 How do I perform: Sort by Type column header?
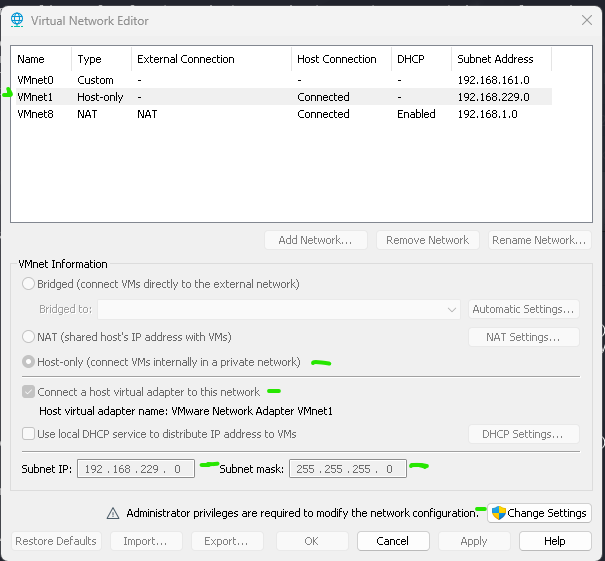tap(101, 59)
